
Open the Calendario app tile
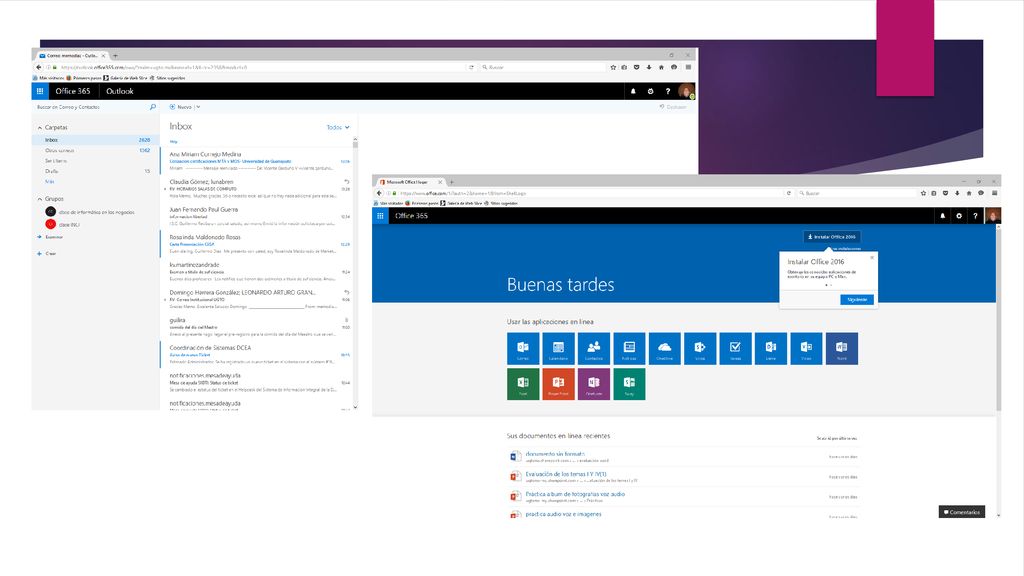click(x=558, y=349)
